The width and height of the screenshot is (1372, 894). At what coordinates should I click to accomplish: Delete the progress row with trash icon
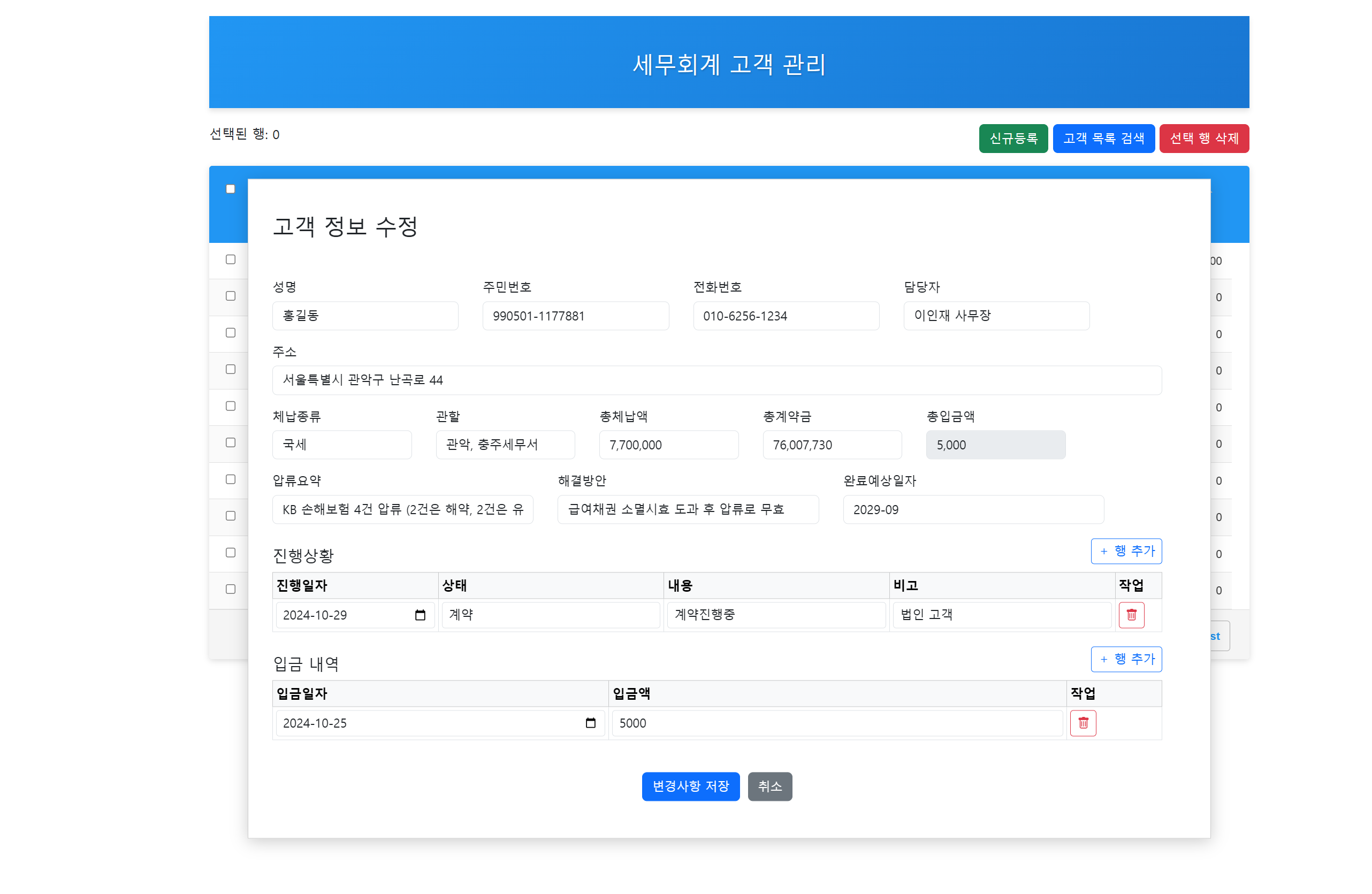(1131, 614)
